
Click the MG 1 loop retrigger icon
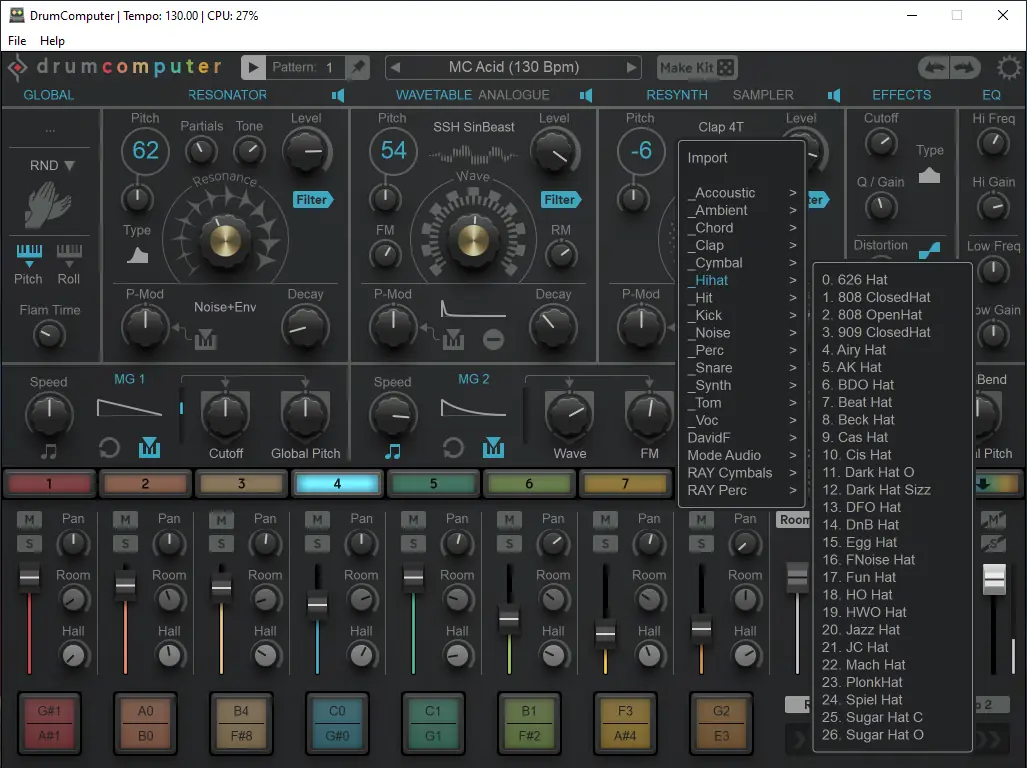109,448
